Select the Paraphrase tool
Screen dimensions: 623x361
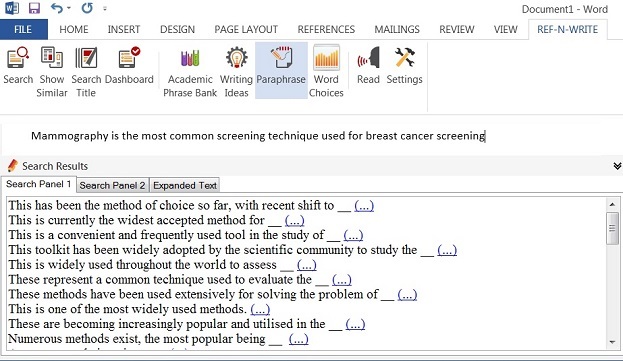pos(281,70)
